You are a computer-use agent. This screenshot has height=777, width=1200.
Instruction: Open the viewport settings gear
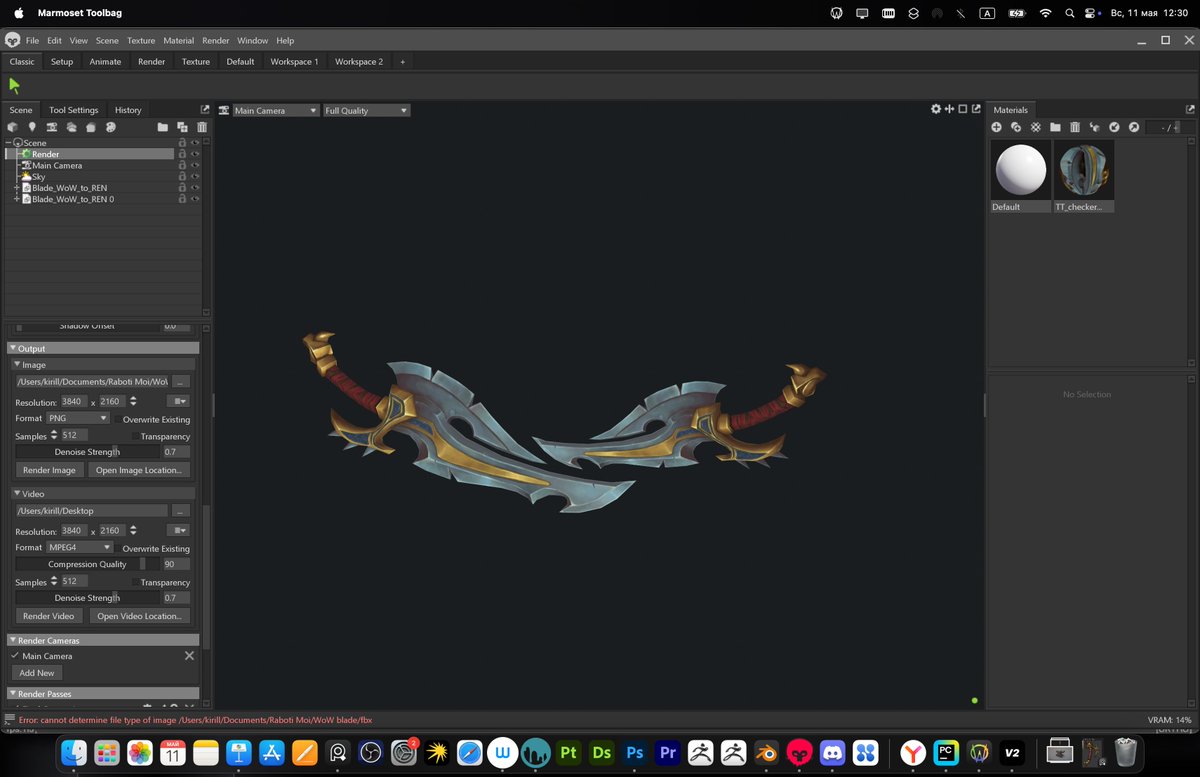click(936, 109)
